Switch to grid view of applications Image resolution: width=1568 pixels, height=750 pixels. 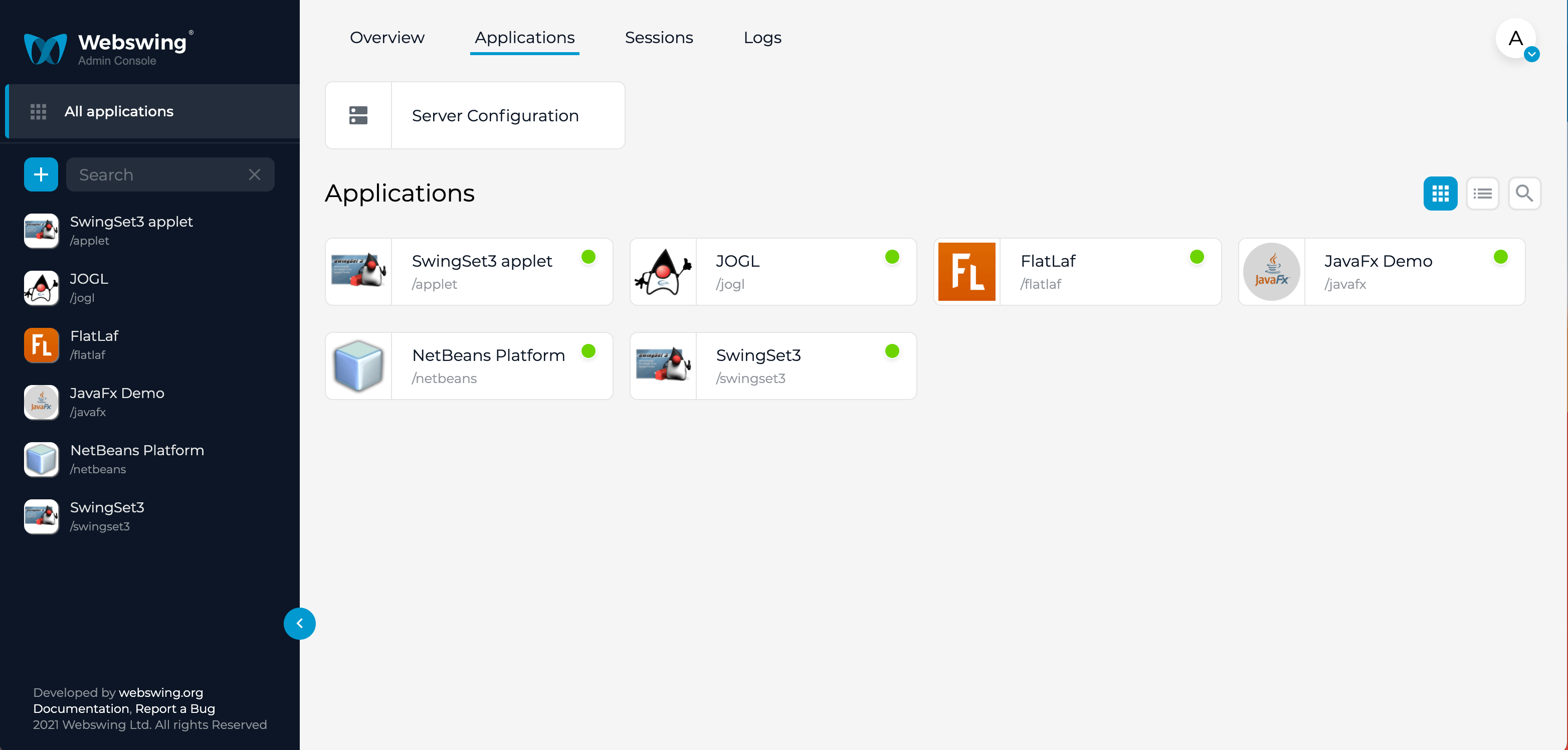coord(1441,194)
